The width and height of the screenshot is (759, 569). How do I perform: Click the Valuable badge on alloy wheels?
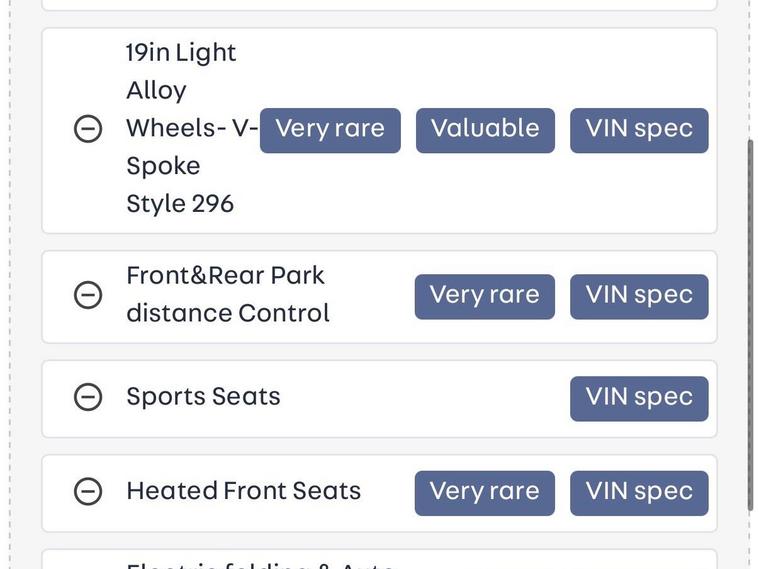click(485, 130)
